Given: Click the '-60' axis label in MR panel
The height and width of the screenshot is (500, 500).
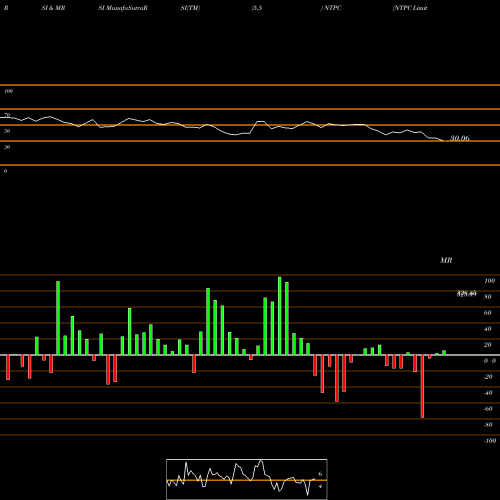Looking at the screenshot, I should (488, 409).
